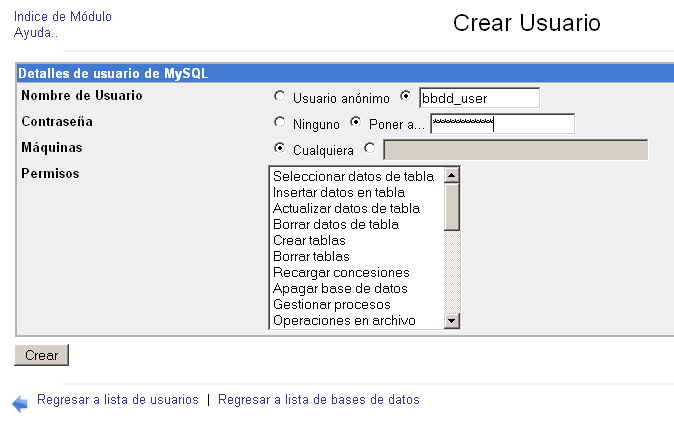This screenshot has height=430, width=674.
Task: Select the Usuario anónimo radio button
Action: coord(279,97)
